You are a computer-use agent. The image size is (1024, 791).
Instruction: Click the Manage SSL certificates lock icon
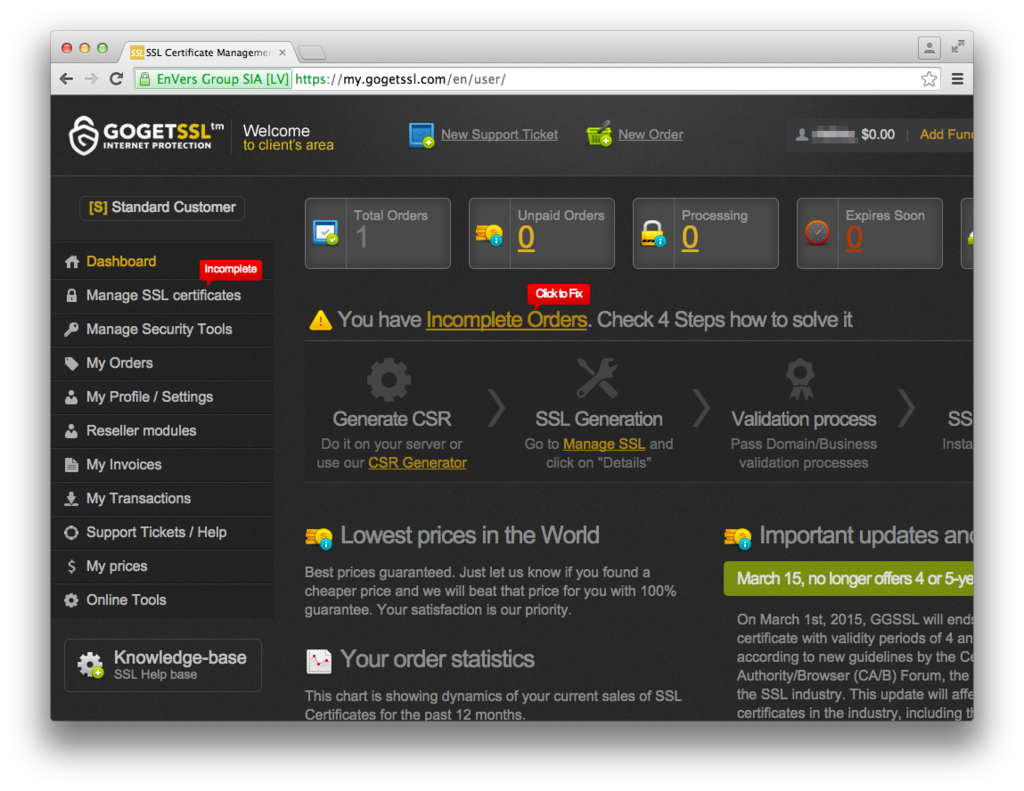72,295
